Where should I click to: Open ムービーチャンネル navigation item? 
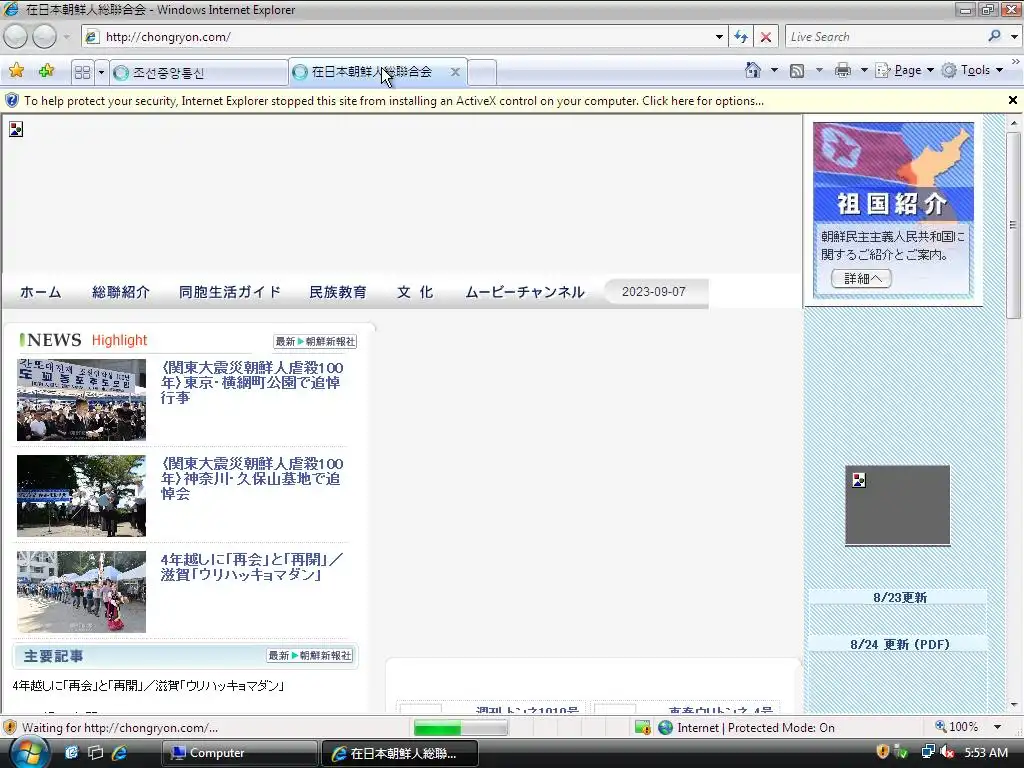coord(524,292)
